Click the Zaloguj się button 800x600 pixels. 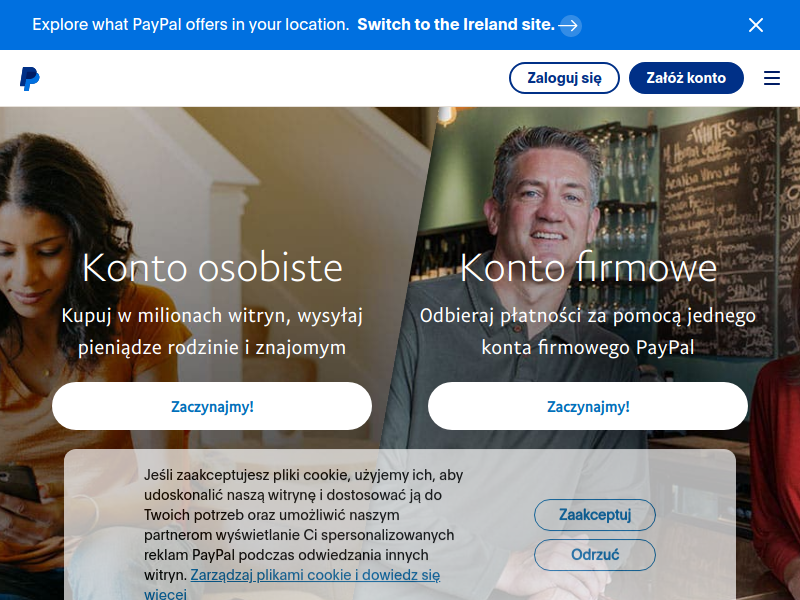pyautogui.click(x=564, y=78)
